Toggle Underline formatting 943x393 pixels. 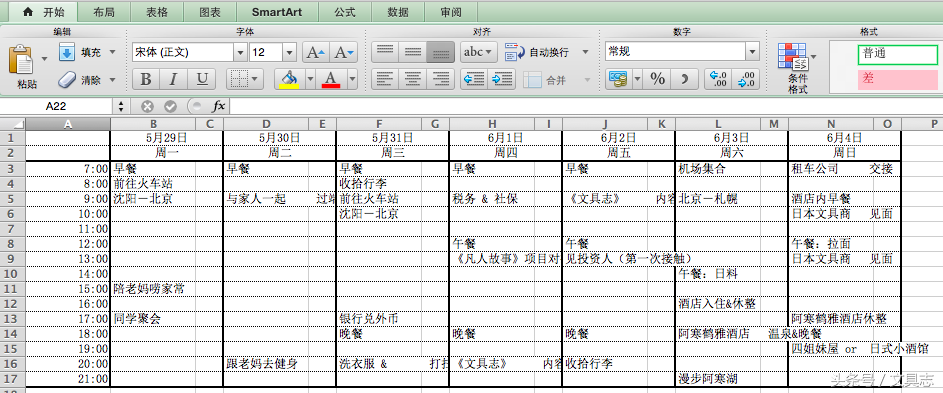click(202, 79)
